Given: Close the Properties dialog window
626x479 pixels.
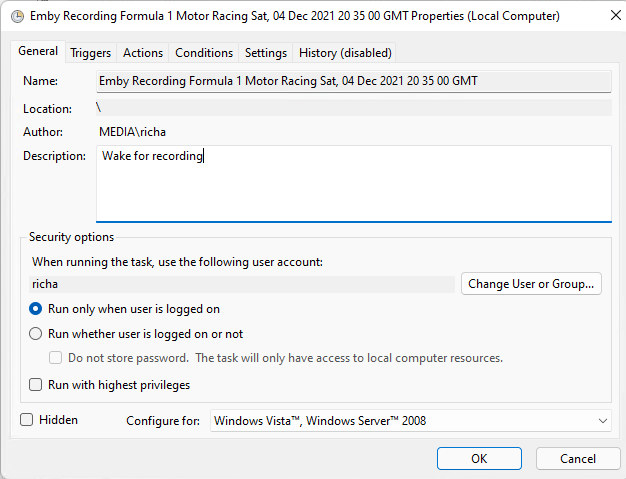Looking at the screenshot, I should (x=603, y=16).
